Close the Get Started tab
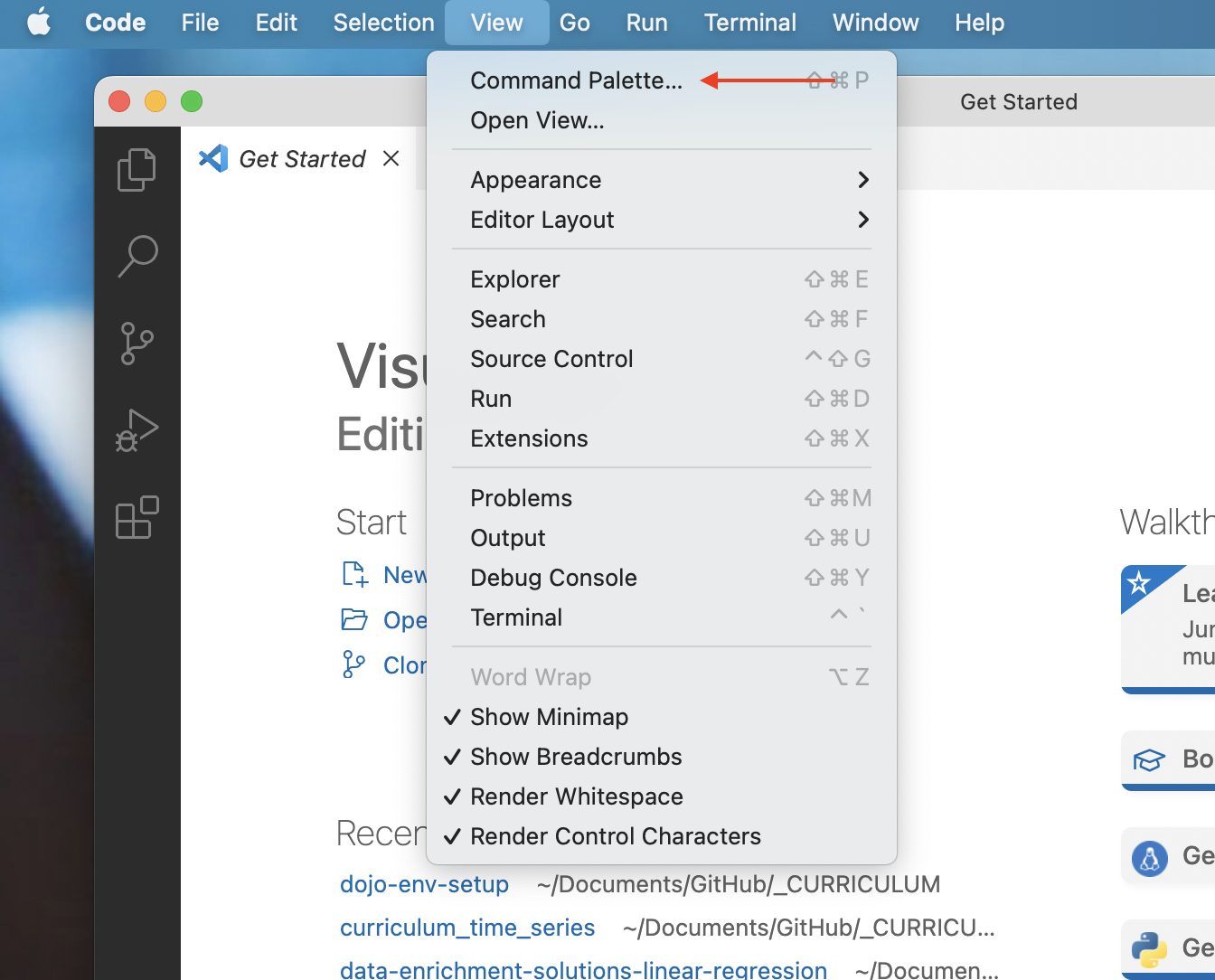Image resolution: width=1215 pixels, height=980 pixels. tap(391, 158)
